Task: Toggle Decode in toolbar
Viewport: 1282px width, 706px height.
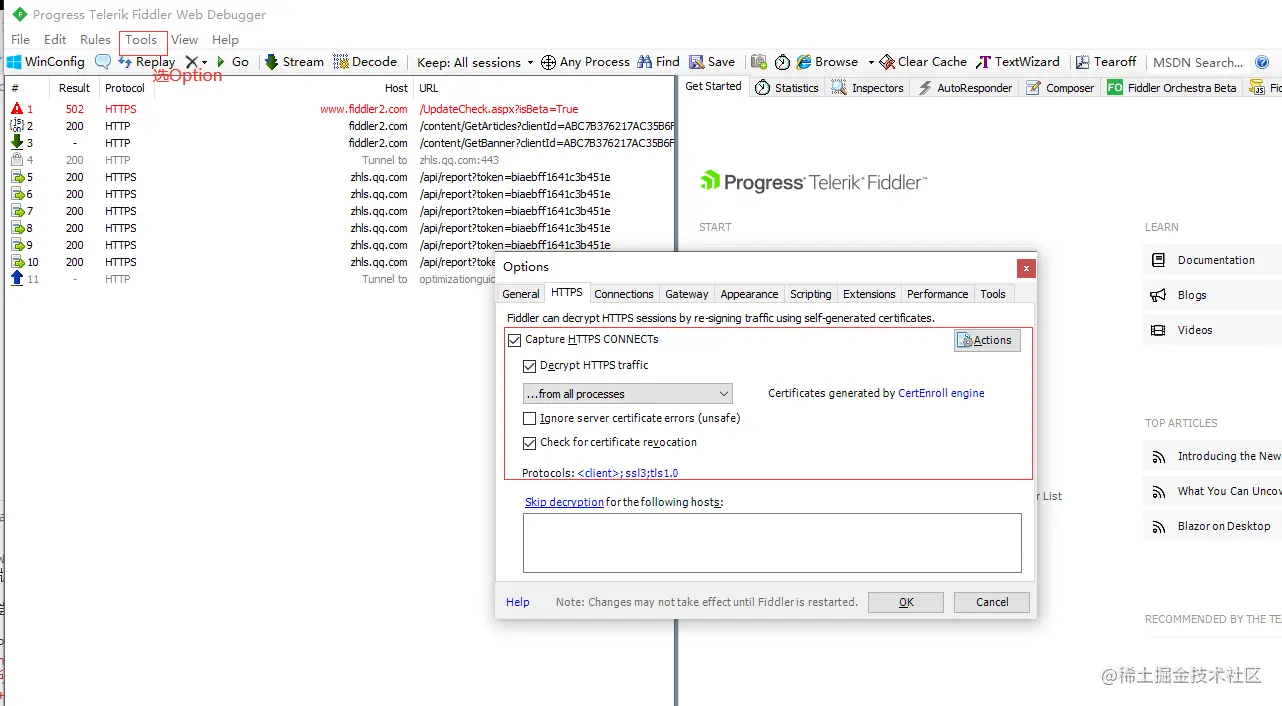Action: pyautogui.click(x=365, y=62)
